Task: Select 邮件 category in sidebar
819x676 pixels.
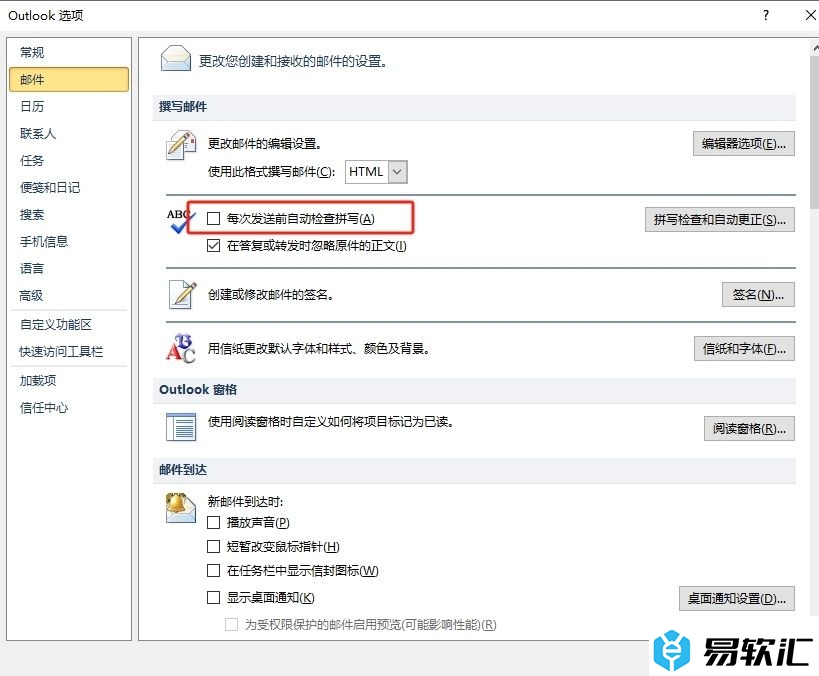Action: coord(68,79)
